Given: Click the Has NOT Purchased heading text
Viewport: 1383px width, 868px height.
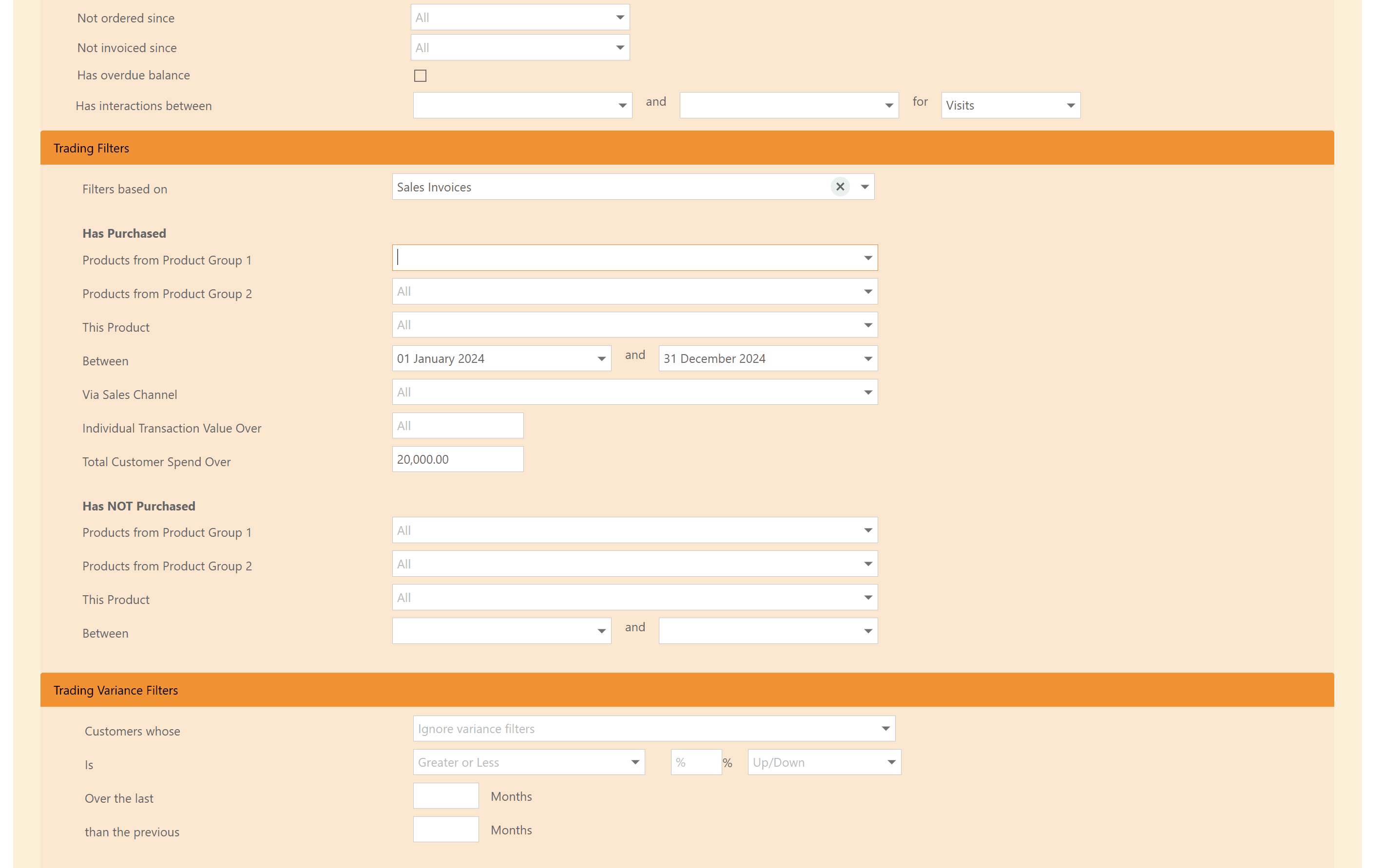Looking at the screenshot, I should coord(139,506).
